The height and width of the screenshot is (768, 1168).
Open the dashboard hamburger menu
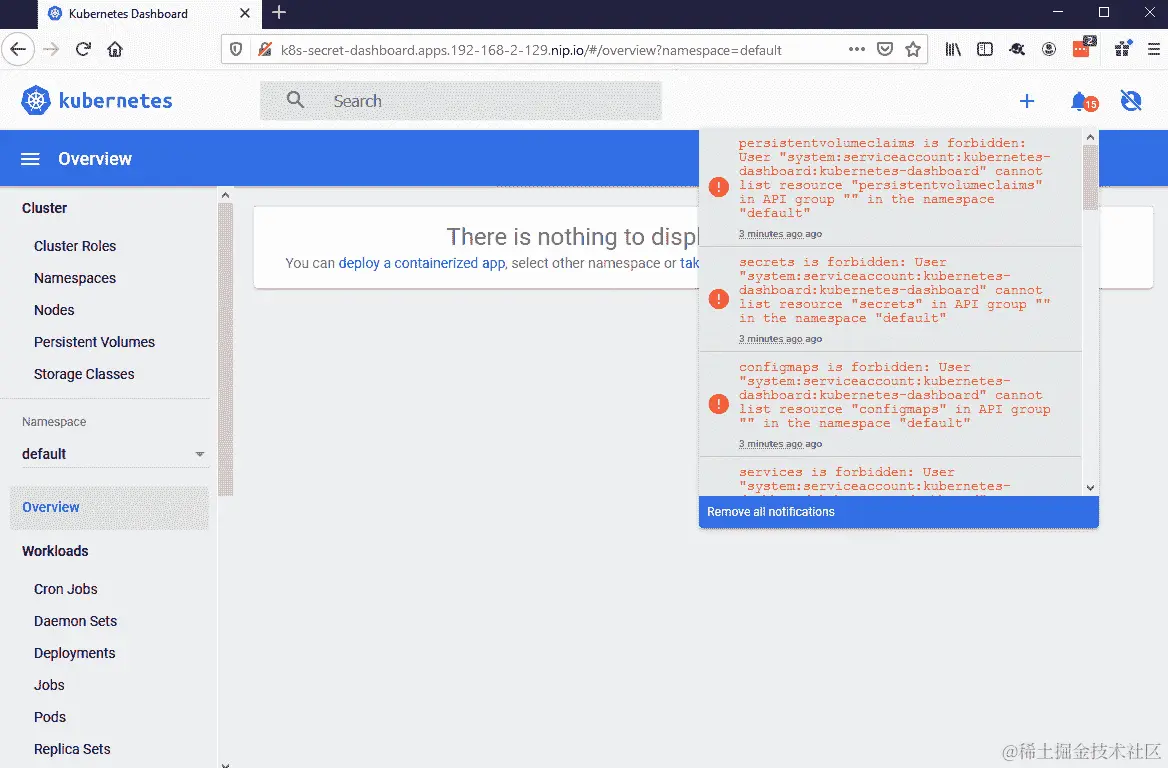tap(29, 158)
